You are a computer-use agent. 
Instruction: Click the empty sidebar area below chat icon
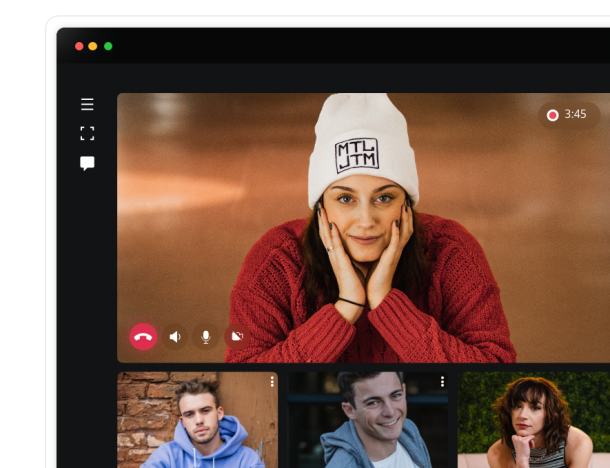coord(87,300)
